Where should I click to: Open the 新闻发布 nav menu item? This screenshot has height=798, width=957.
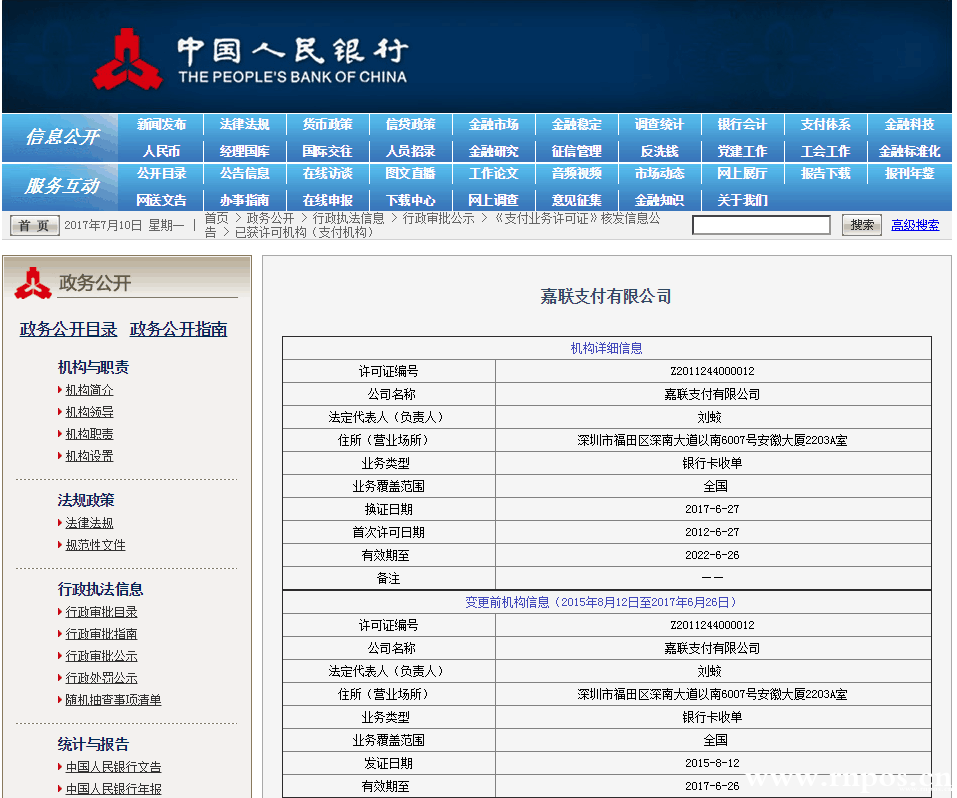[162, 125]
